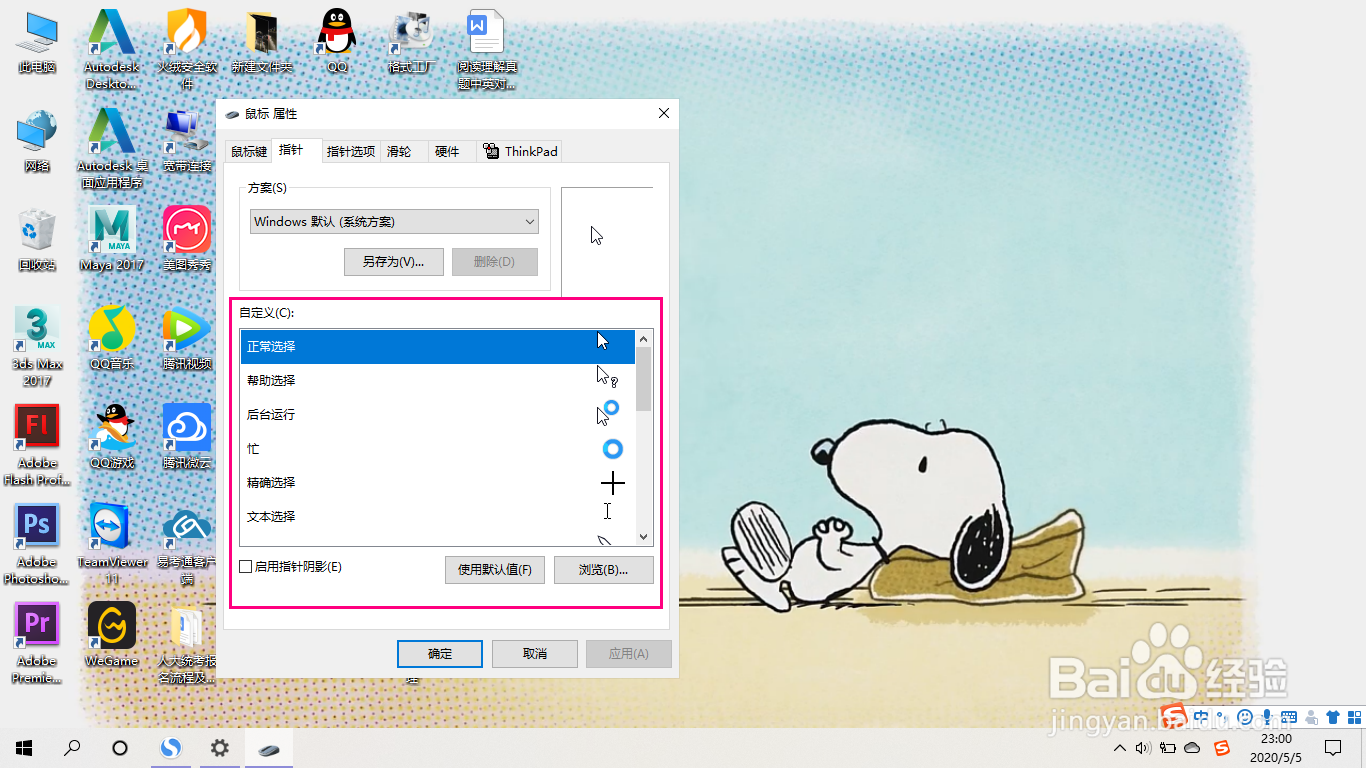Launch the WeGame shortcut

pos(112,635)
